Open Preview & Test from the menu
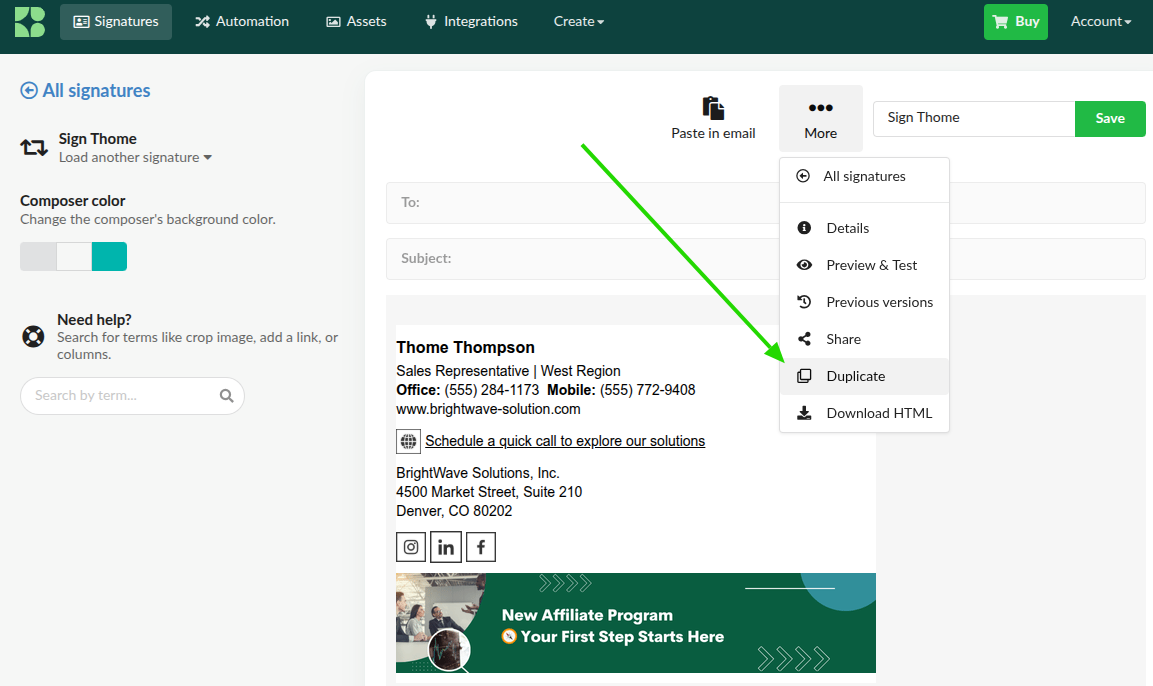 coord(871,265)
